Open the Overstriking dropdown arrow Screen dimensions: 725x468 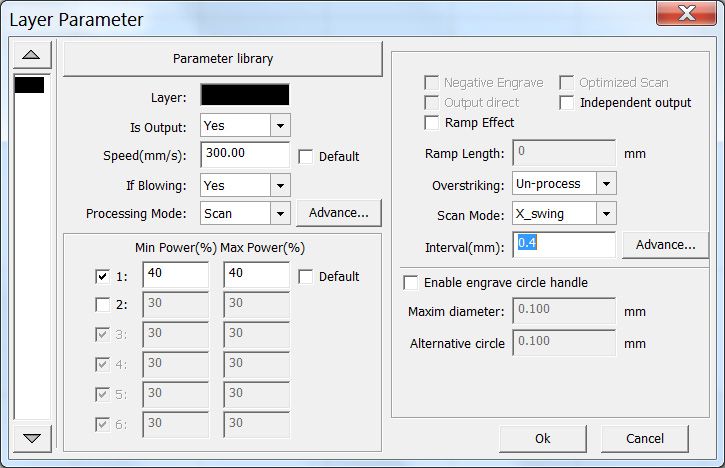click(x=606, y=184)
